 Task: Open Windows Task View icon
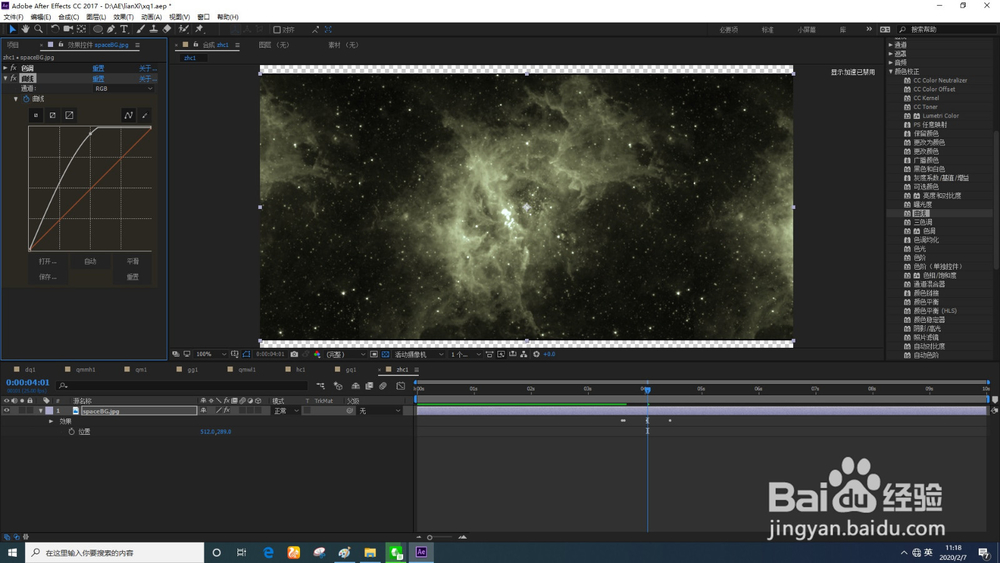[241, 552]
